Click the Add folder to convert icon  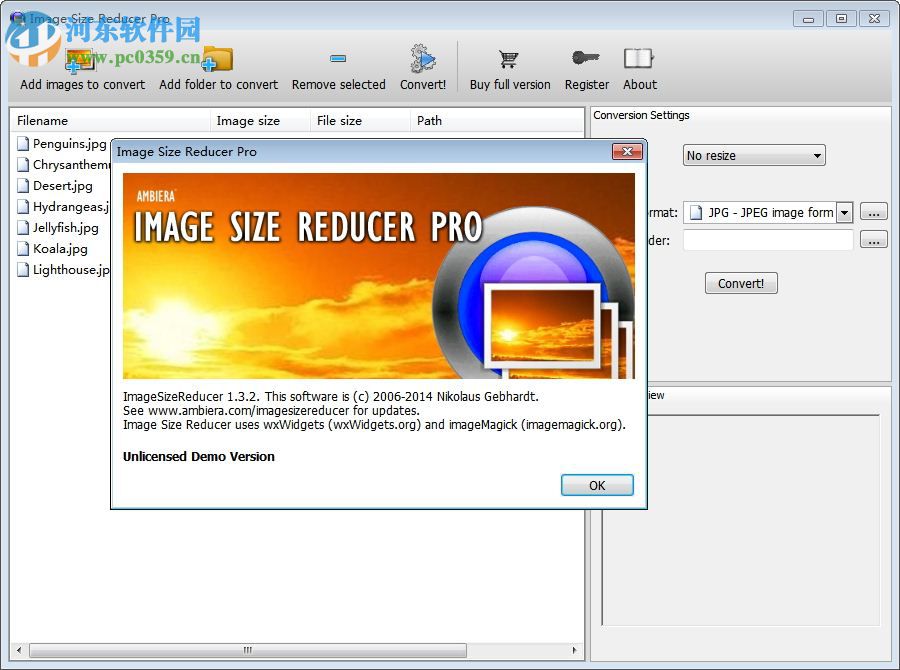[218, 58]
